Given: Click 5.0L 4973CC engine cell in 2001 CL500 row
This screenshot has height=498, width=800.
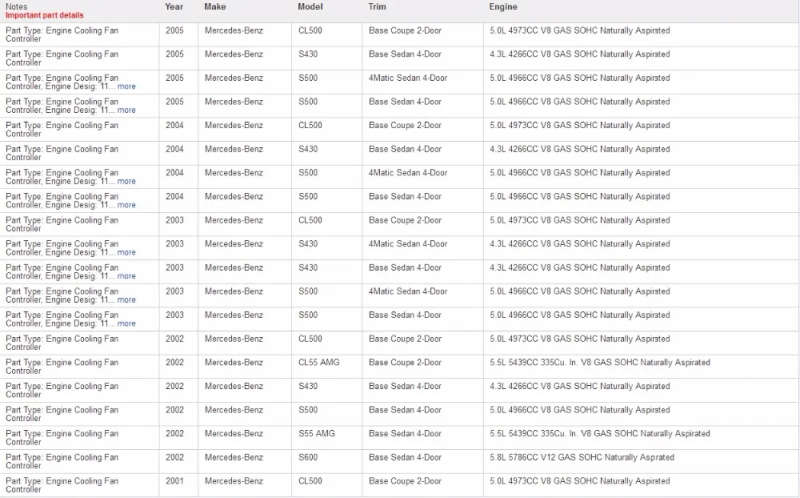Looking at the screenshot, I should pyautogui.click(x=580, y=481).
